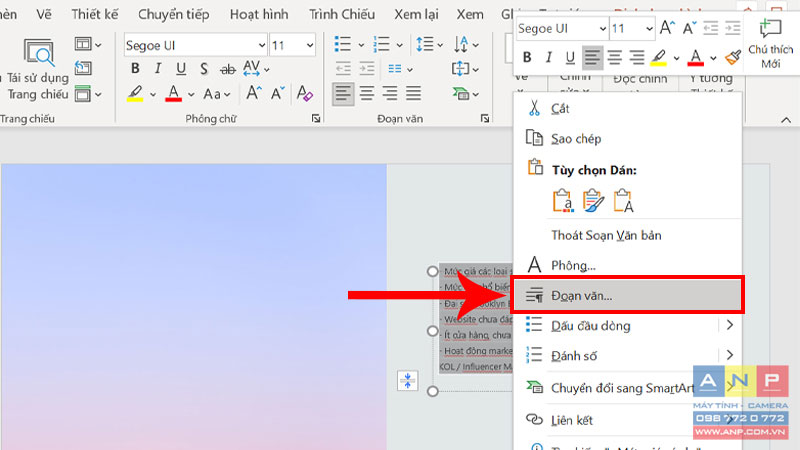Screen dimensions: 800x450
Task: Open slide Section icon dropdown
Action: tap(88, 94)
